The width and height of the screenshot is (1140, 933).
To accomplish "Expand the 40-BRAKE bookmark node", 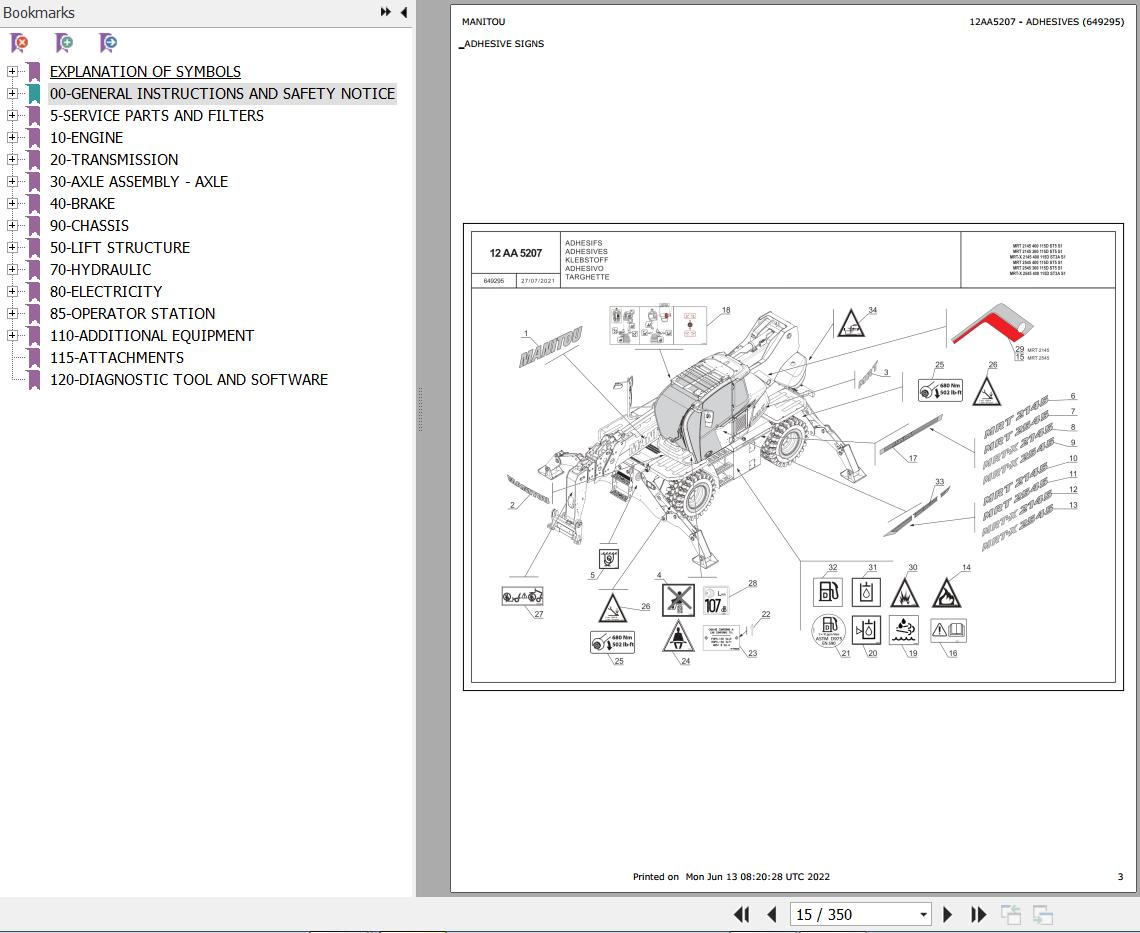I will click(12, 204).
